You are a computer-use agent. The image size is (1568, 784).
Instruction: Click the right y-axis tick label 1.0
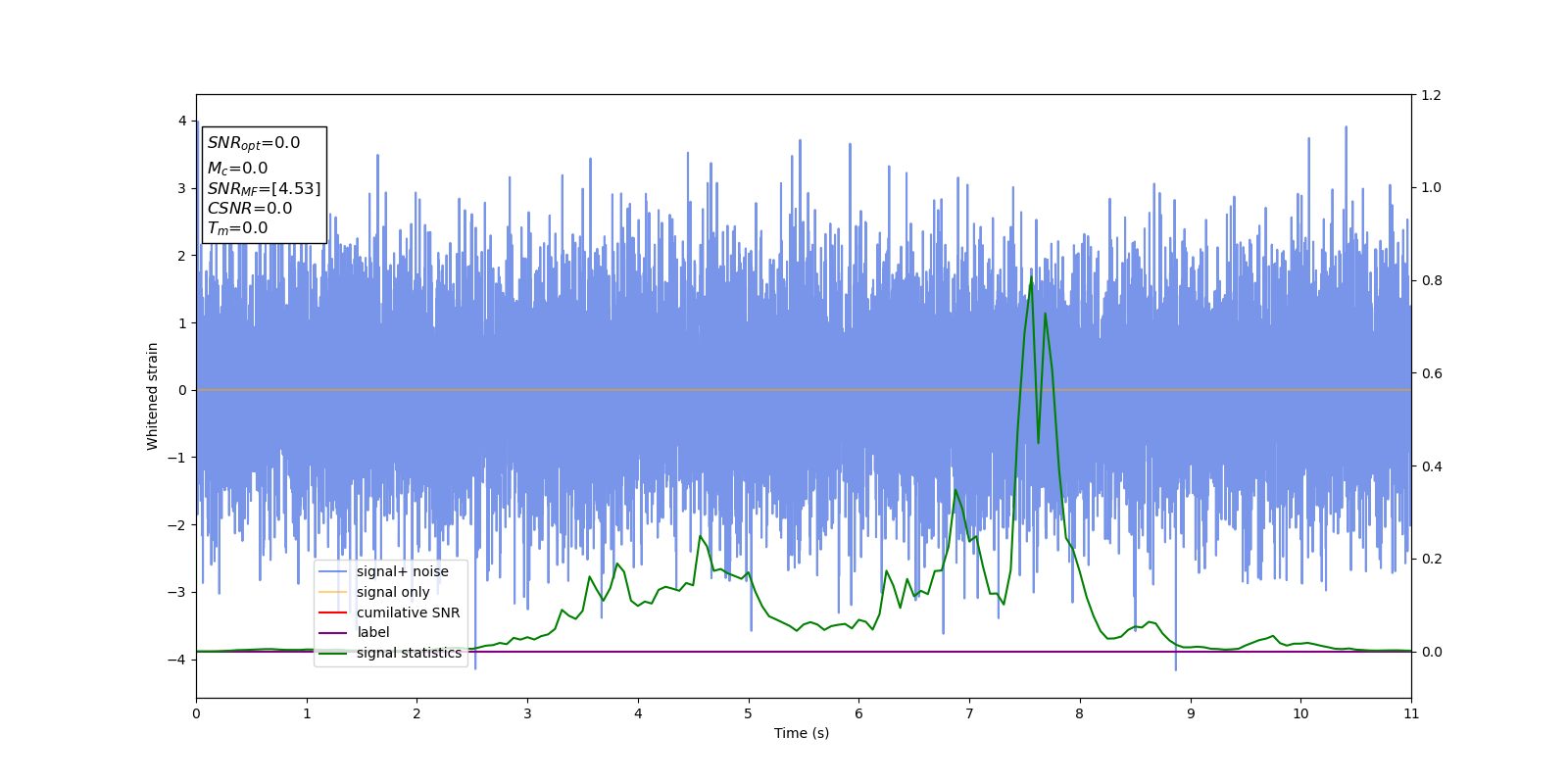click(x=1431, y=188)
